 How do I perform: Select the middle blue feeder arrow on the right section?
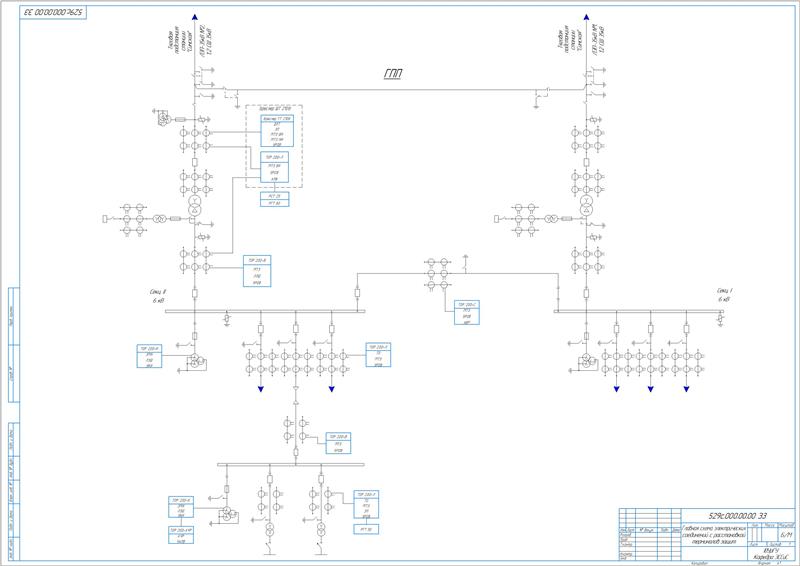651,389
